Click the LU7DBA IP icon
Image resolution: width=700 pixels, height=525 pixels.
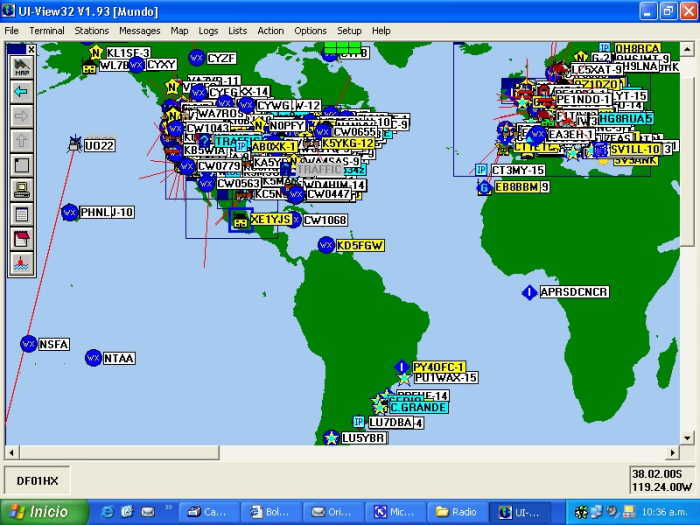(358, 421)
